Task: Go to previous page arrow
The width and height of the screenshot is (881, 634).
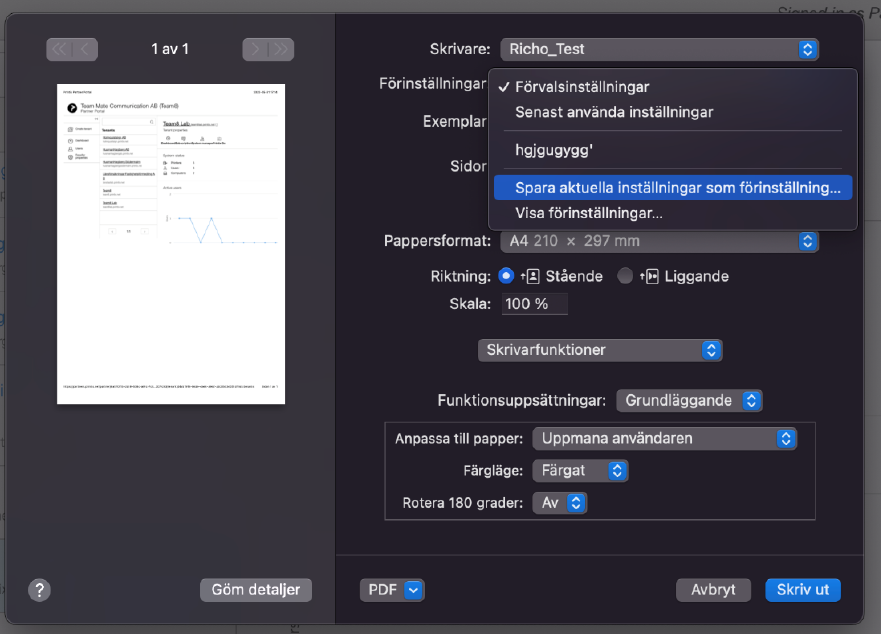Action: pyautogui.click(x=85, y=48)
